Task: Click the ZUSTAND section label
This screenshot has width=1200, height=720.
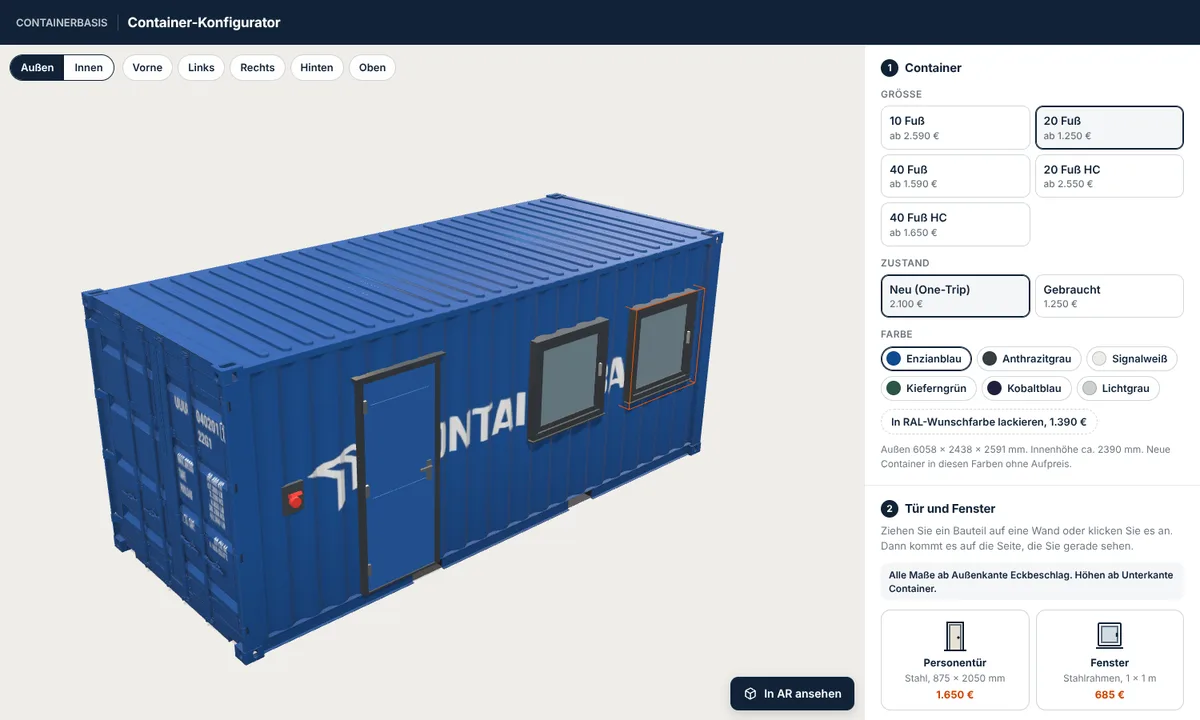Action: pyautogui.click(x=905, y=263)
